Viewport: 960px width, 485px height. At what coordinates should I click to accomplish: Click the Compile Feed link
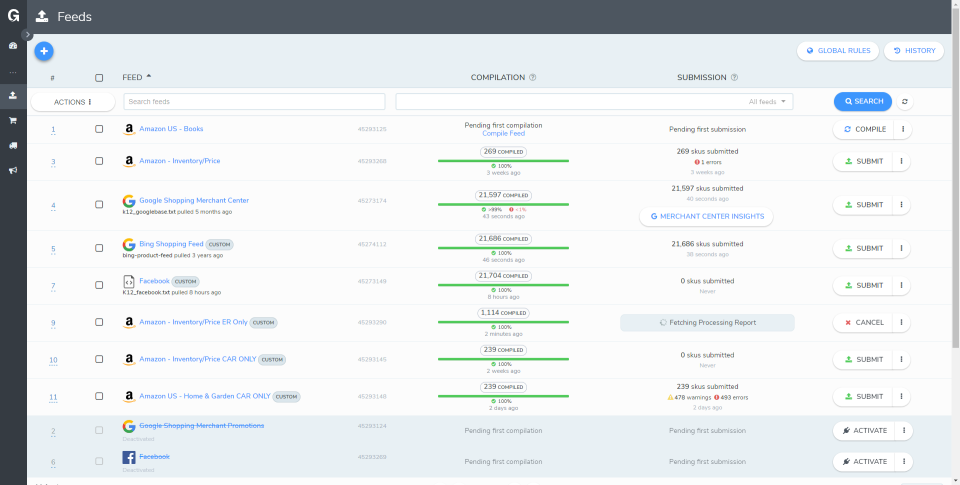click(x=503, y=133)
